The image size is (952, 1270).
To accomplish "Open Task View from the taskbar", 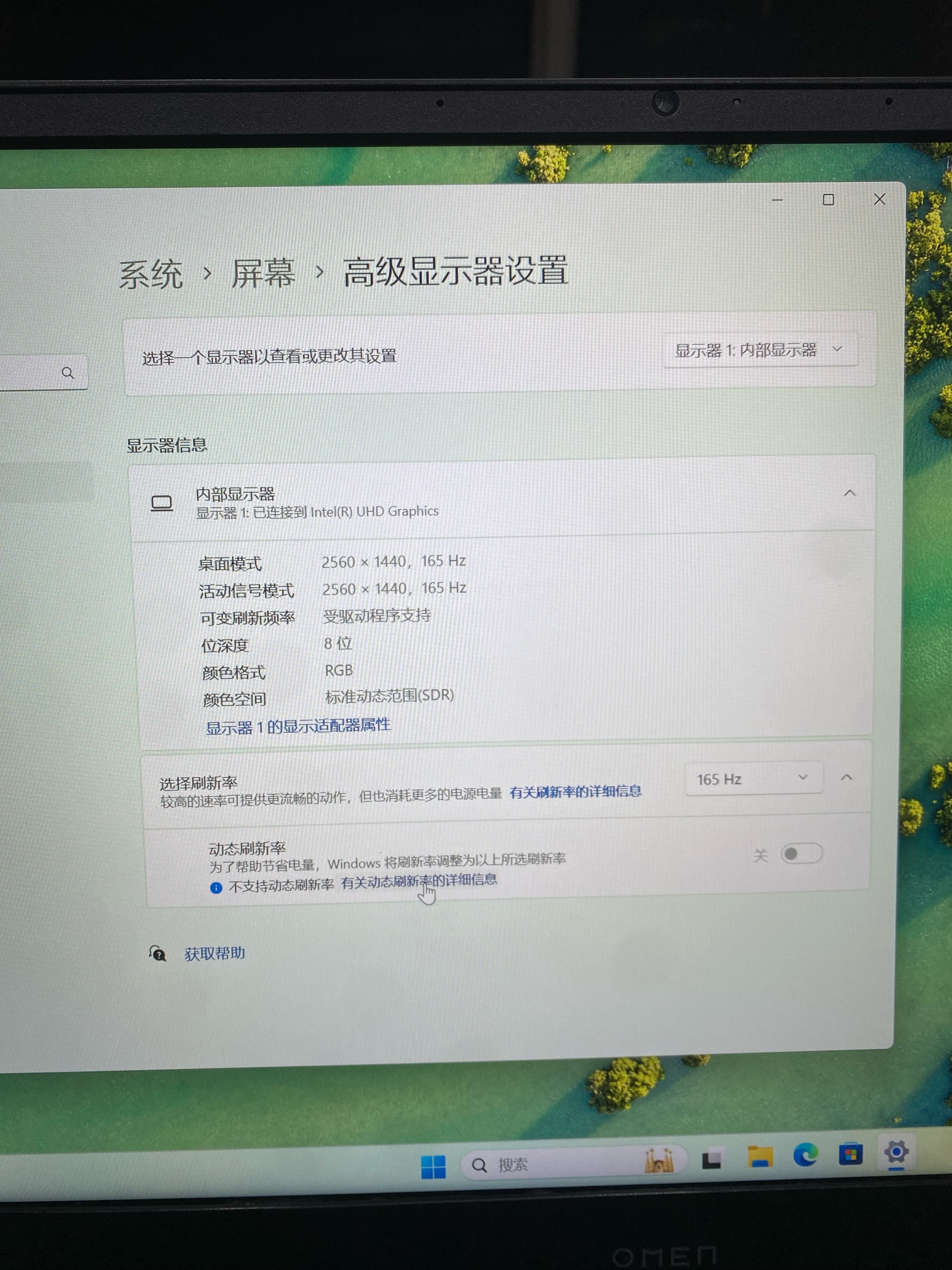I will tap(712, 1160).
